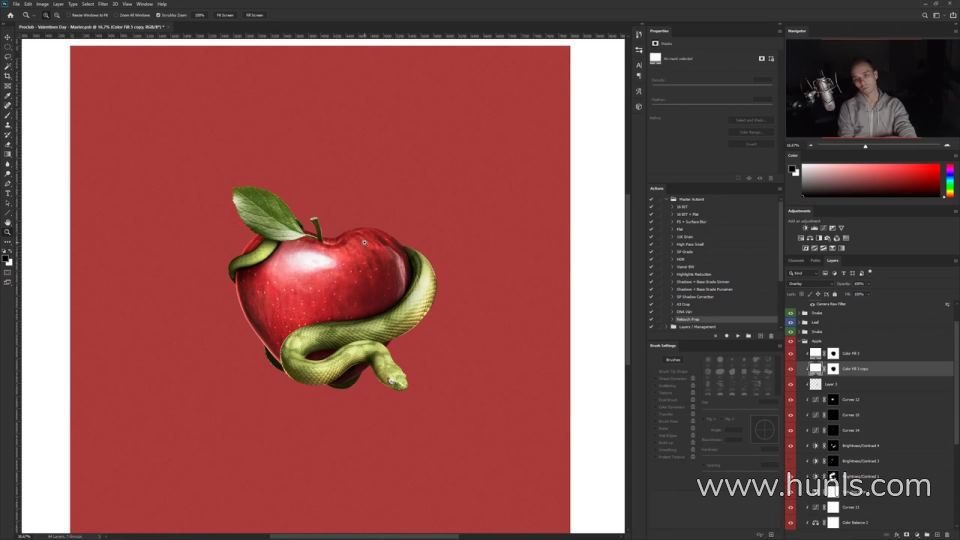Click the 100% zoom button
This screenshot has height=540, width=960.
(200, 15)
